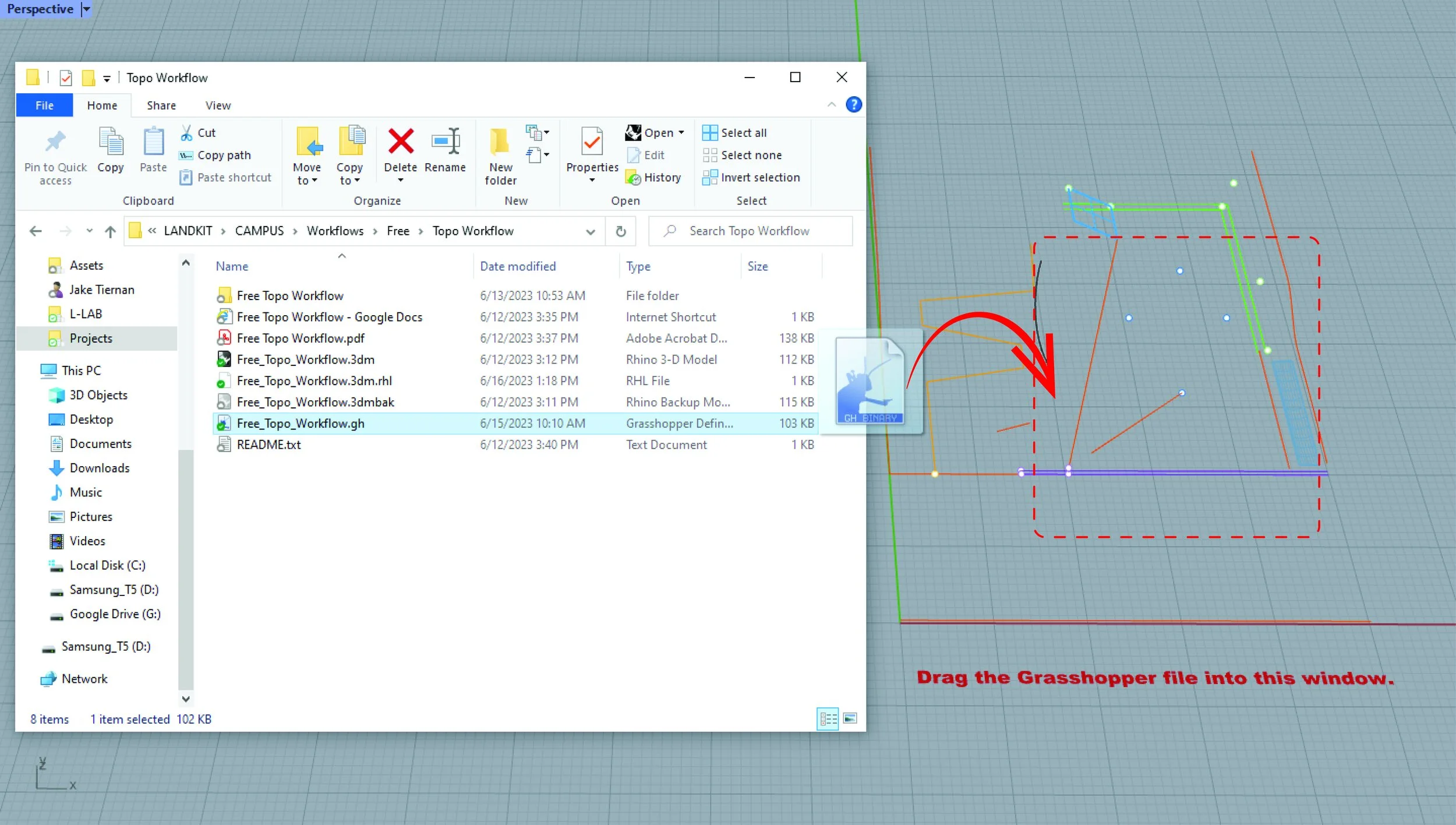Screen dimensions: 1456x825
Task: Switch to the View ribbon tab
Action: [217, 105]
